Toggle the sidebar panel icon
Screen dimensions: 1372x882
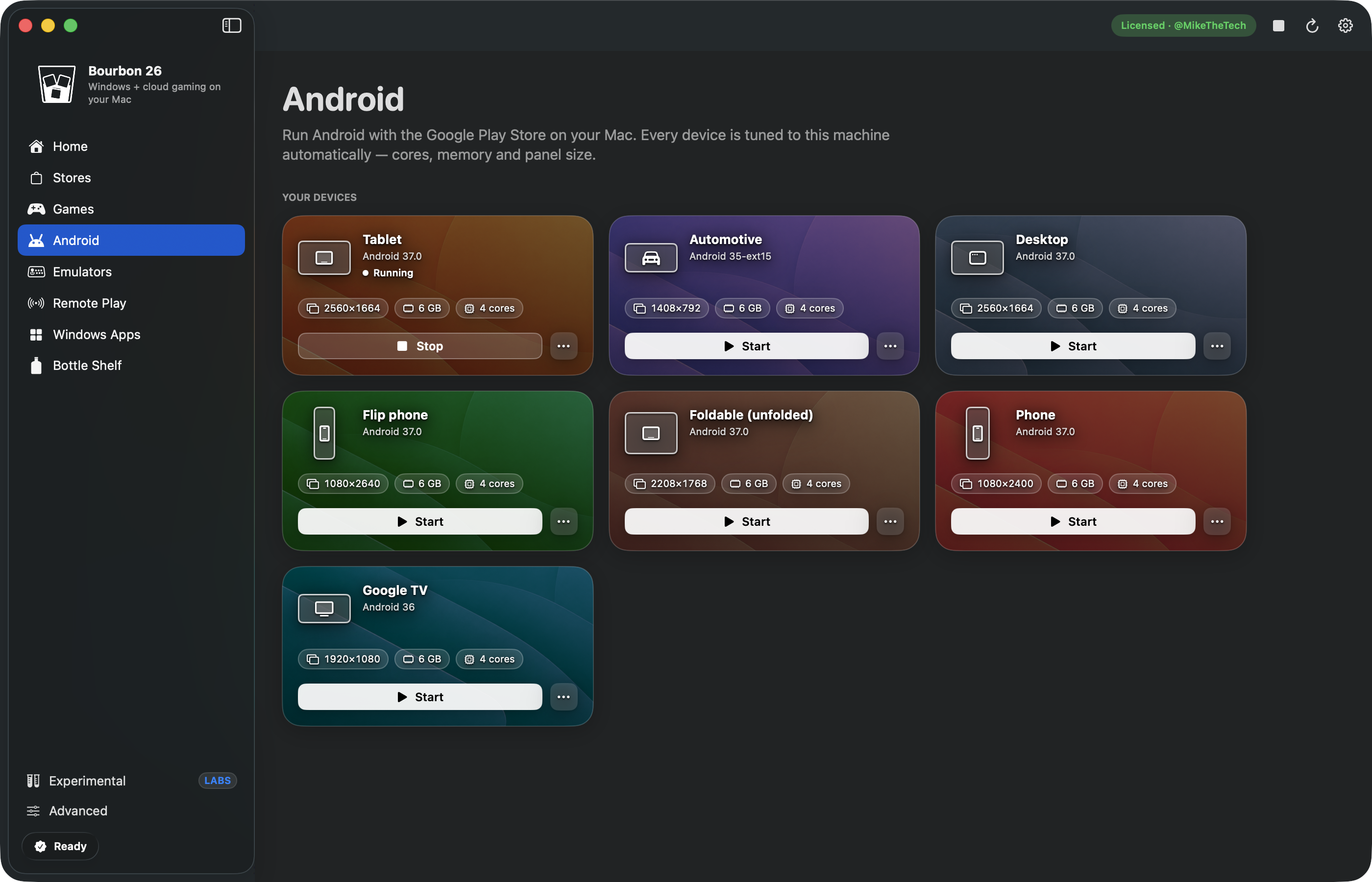231,25
